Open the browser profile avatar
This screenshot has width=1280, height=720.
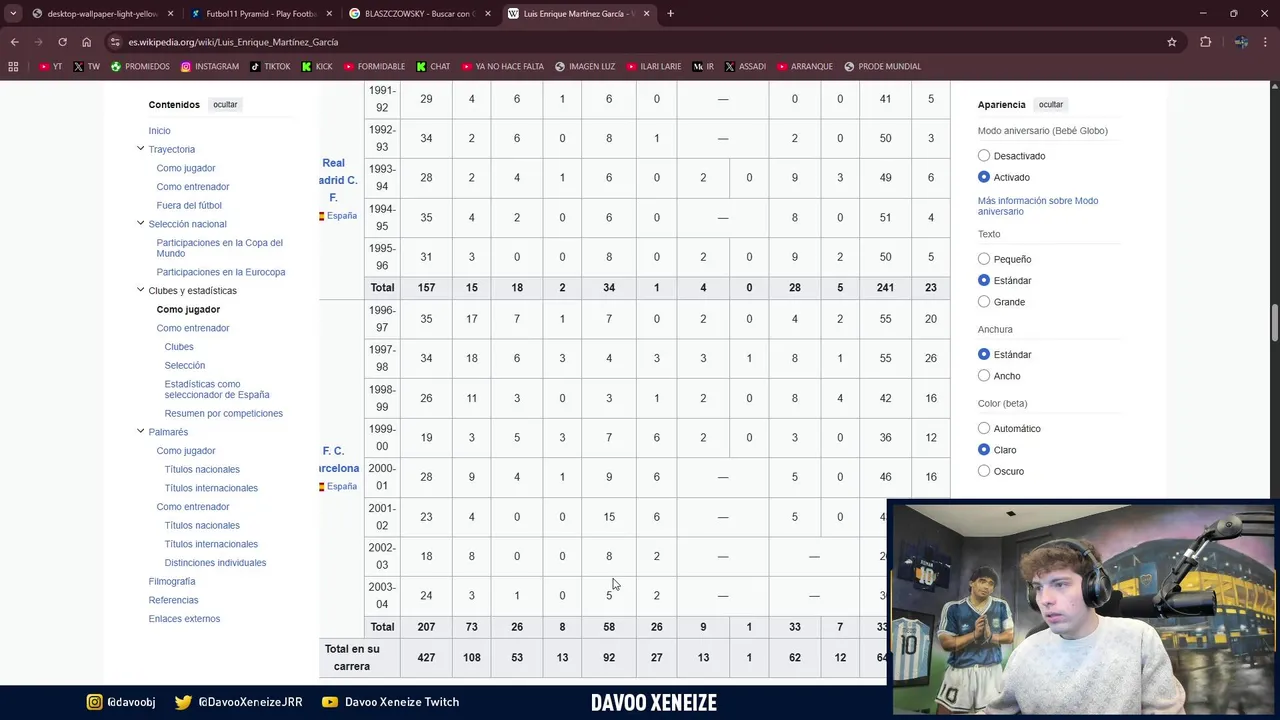pyautogui.click(x=1241, y=42)
